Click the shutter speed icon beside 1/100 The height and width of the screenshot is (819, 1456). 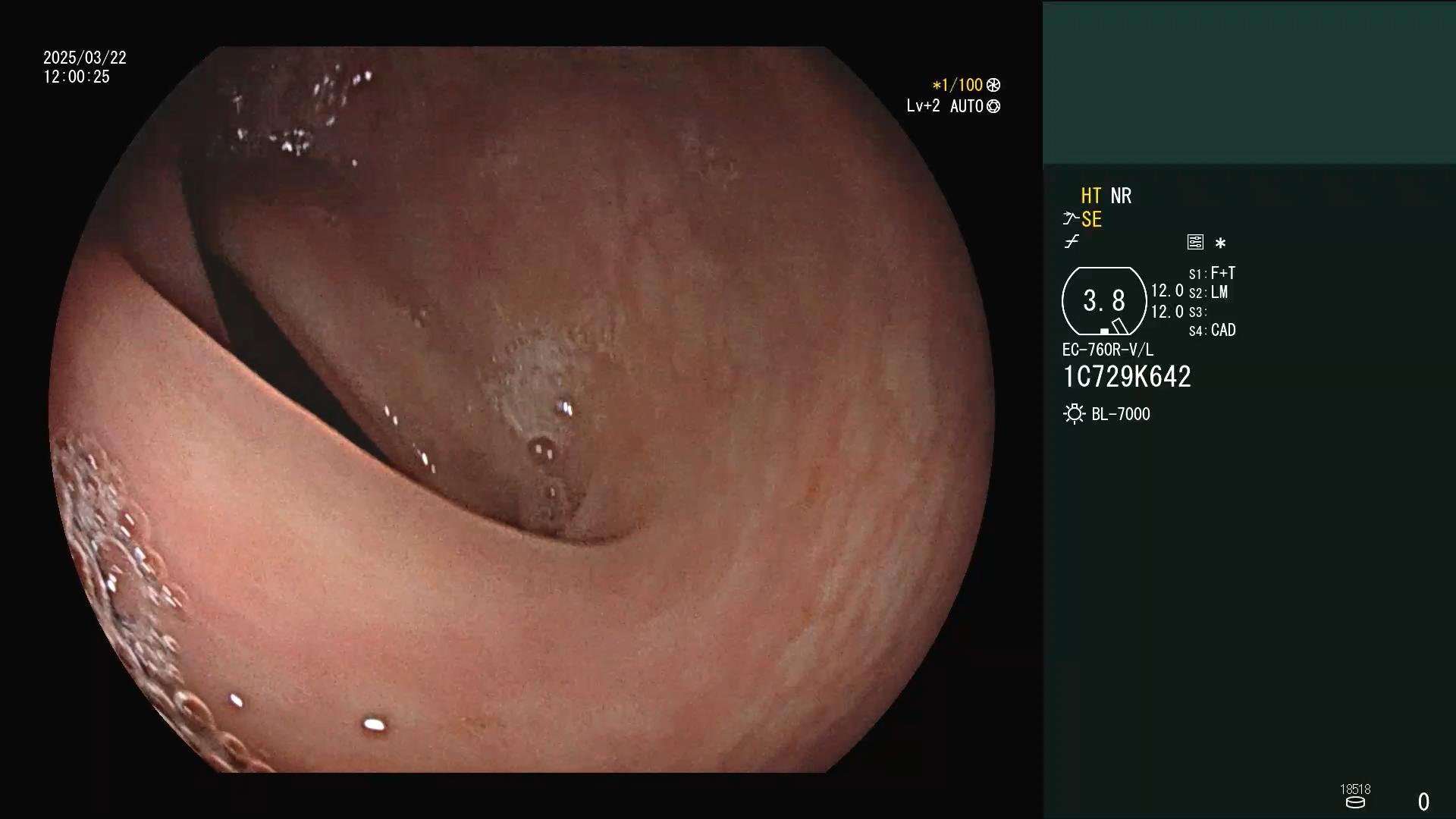point(993,85)
